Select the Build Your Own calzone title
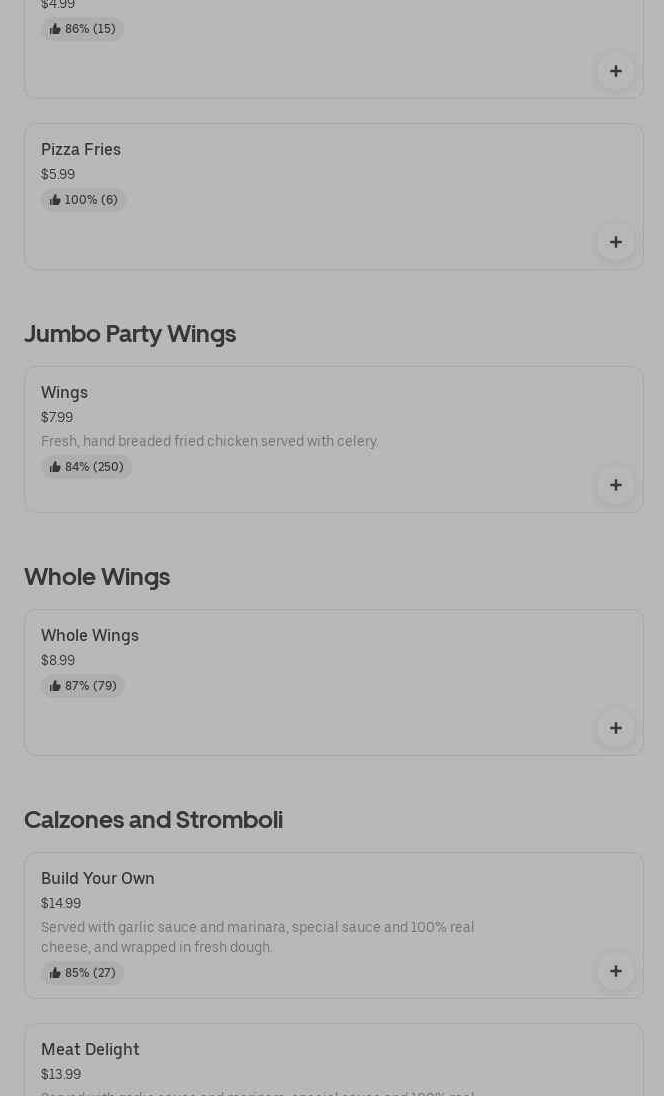 pos(98,878)
